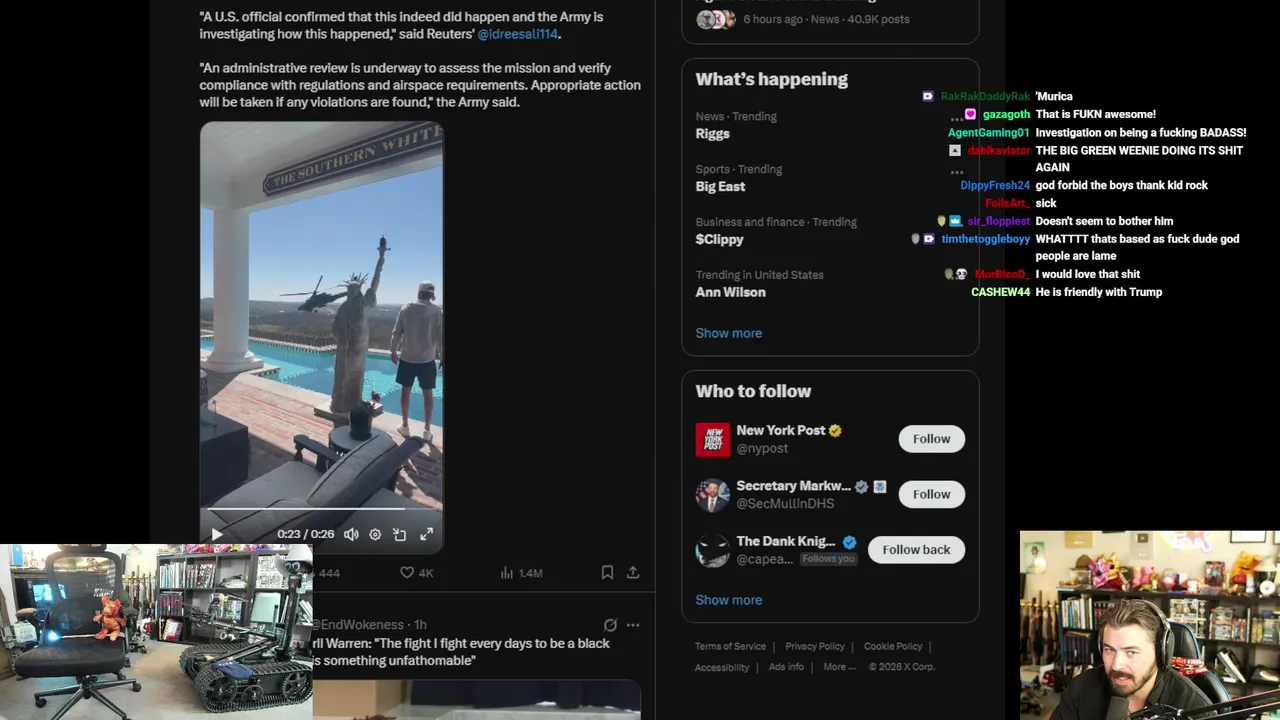This screenshot has width=1280, height=720.
Task: Show more accounts under Who to follow
Action: [729, 600]
